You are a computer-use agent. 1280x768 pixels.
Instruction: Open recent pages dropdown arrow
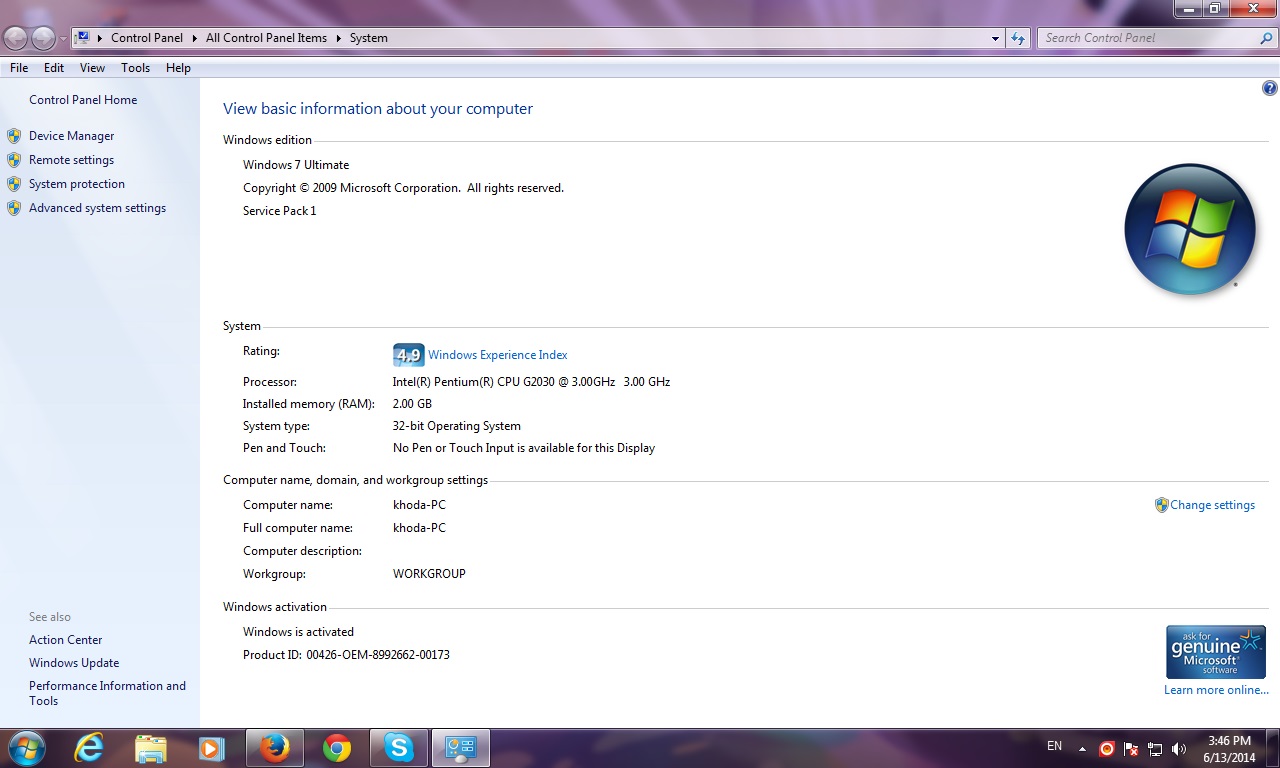tap(63, 39)
